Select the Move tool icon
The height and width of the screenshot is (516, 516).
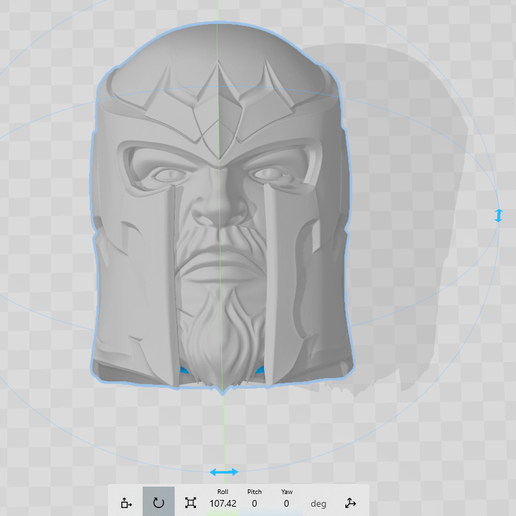126,503
